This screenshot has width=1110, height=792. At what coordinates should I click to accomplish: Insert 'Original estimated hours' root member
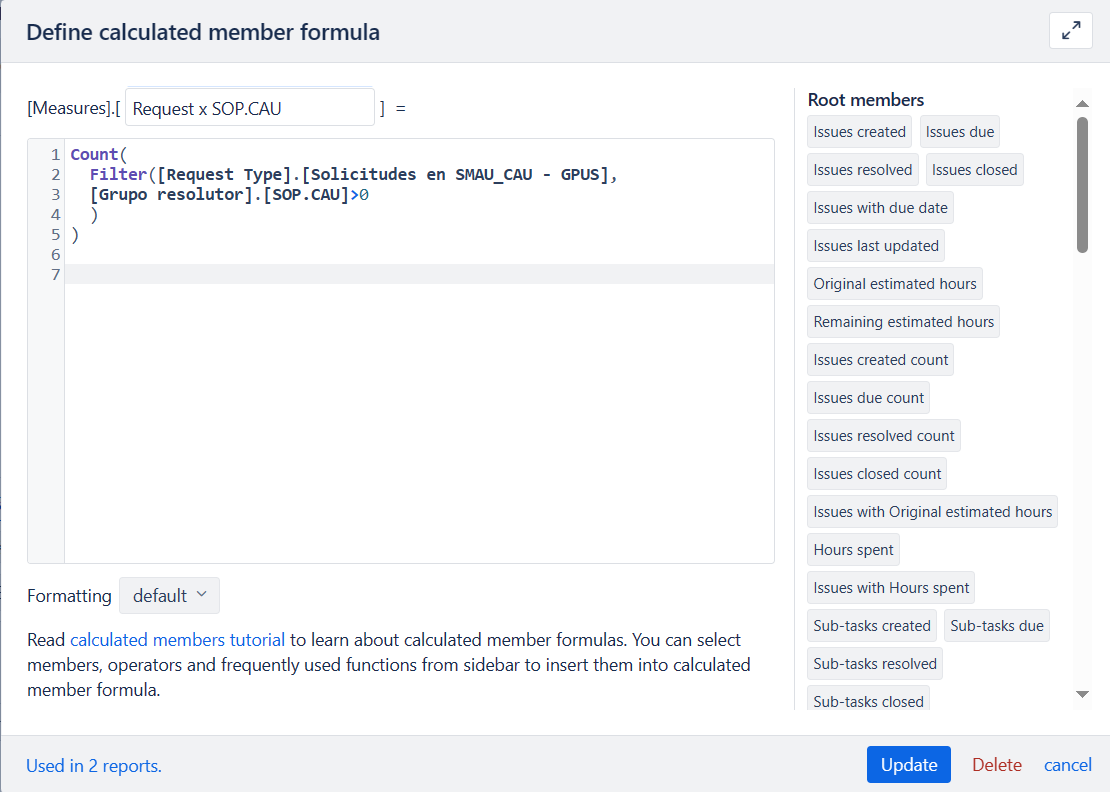(894, 283)
